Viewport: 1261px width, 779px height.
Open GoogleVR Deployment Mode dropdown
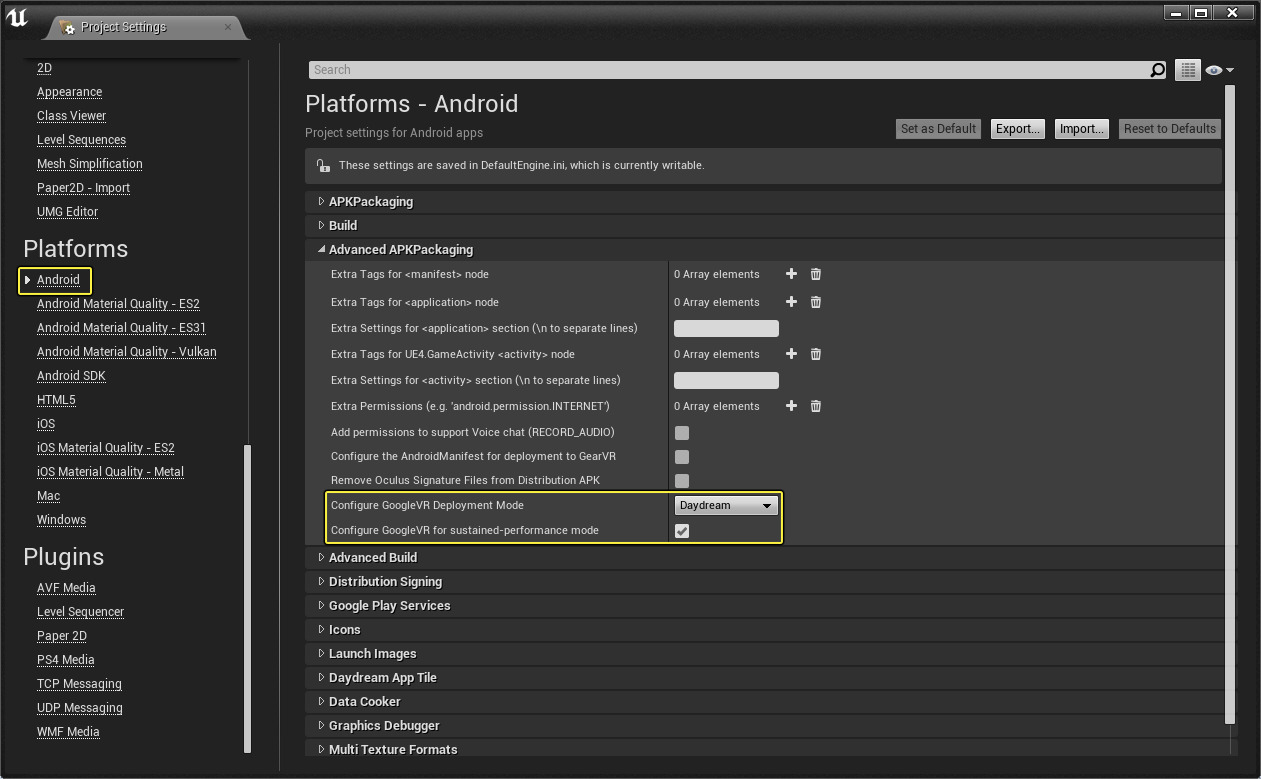(726, 506)
